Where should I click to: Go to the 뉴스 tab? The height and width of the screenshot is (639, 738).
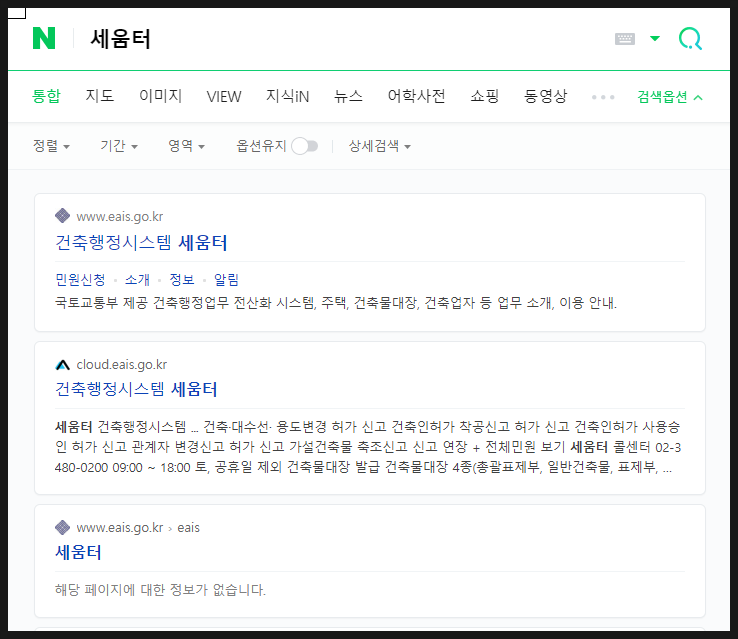tap(348, 96)
